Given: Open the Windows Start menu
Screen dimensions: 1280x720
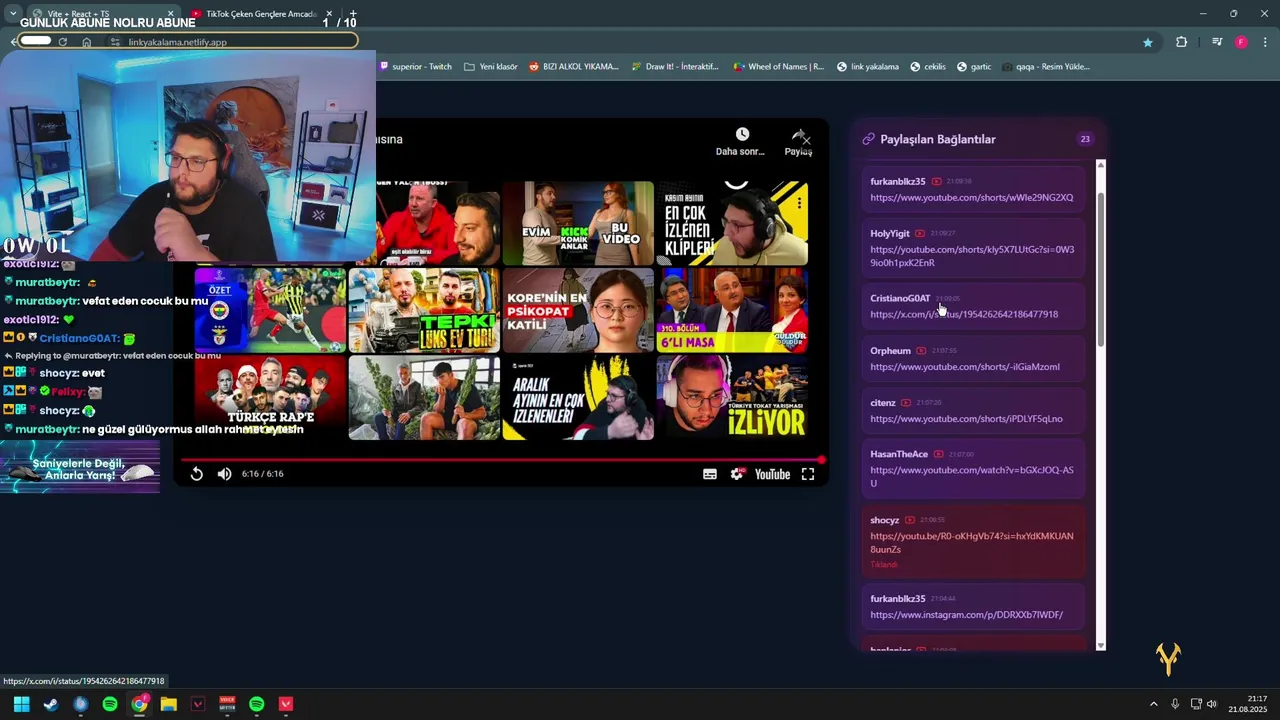Looking at the screenshot, I should (x=21, y=704).
